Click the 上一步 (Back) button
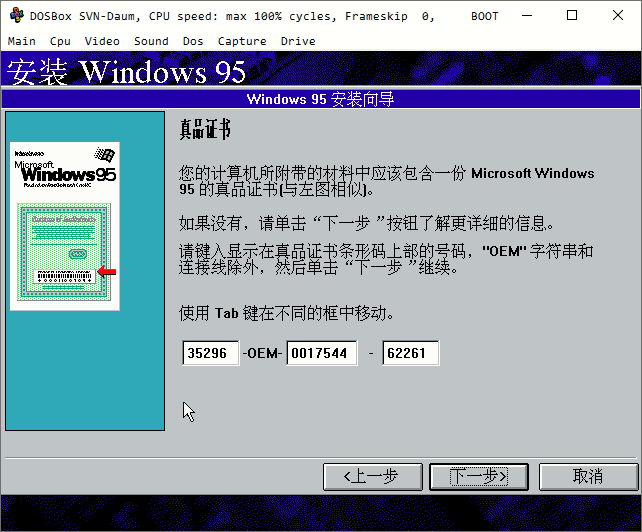Viewport: 642px width, 532px height. coord(373,477)
